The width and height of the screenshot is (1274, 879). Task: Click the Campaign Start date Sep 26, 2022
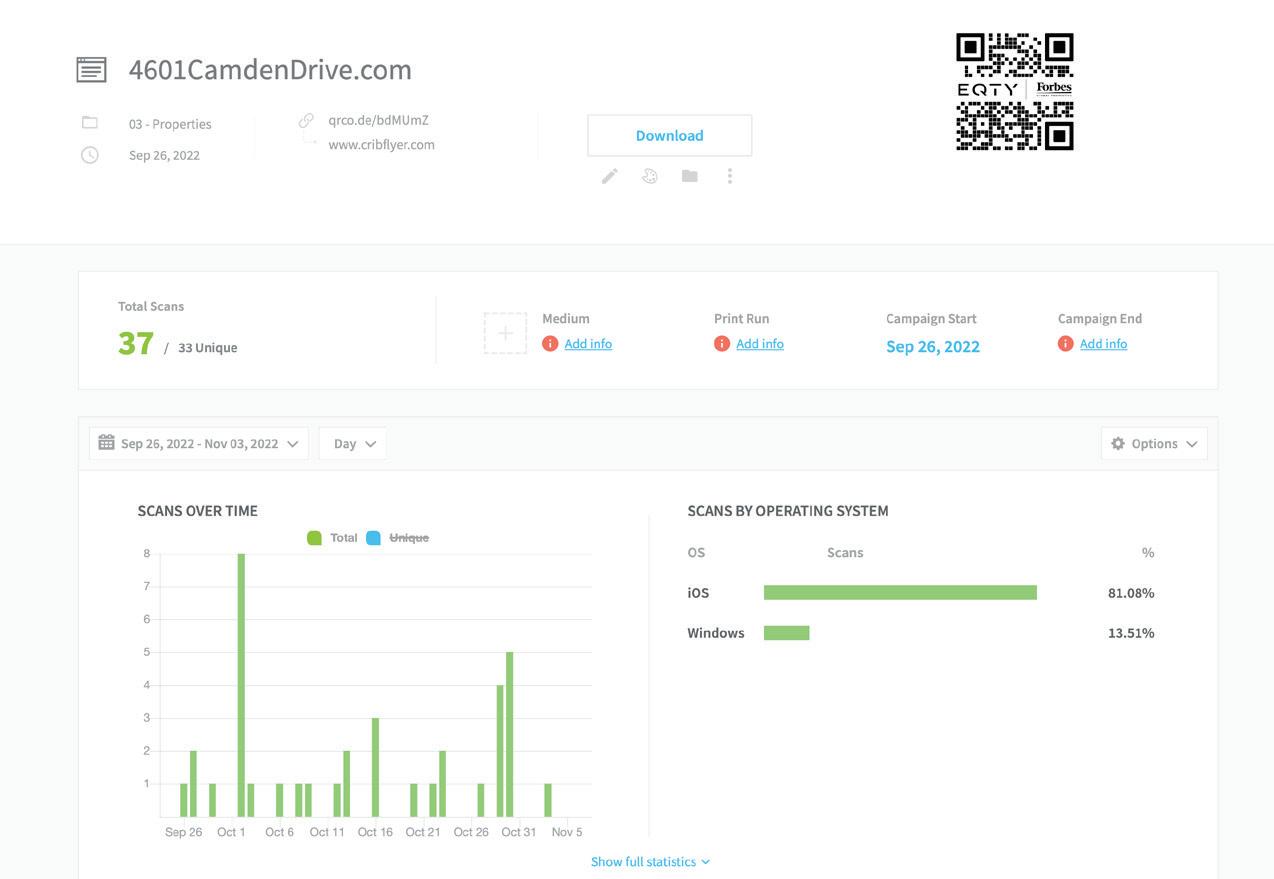click(933, 346)
